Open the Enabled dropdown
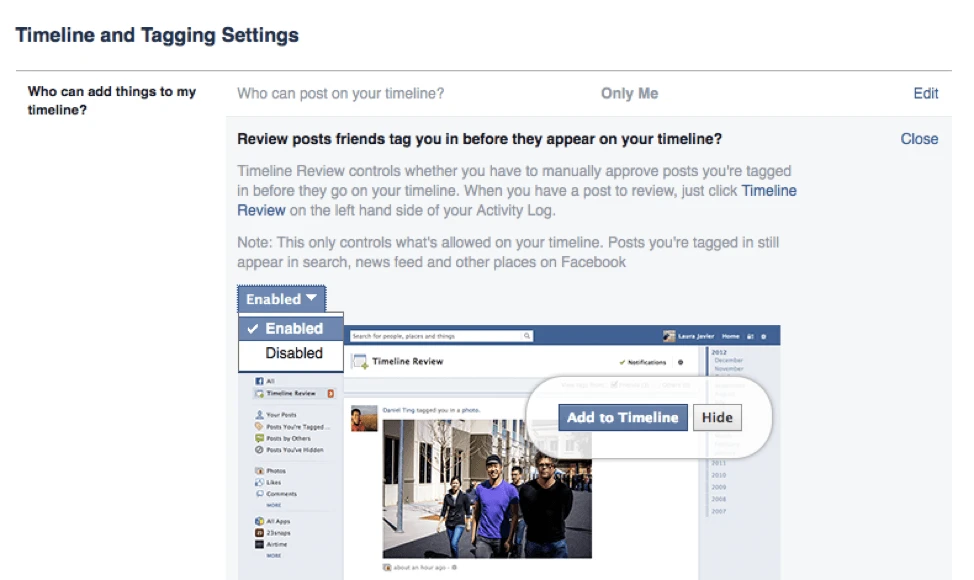 pyautogui.click(x=281, y=298)
